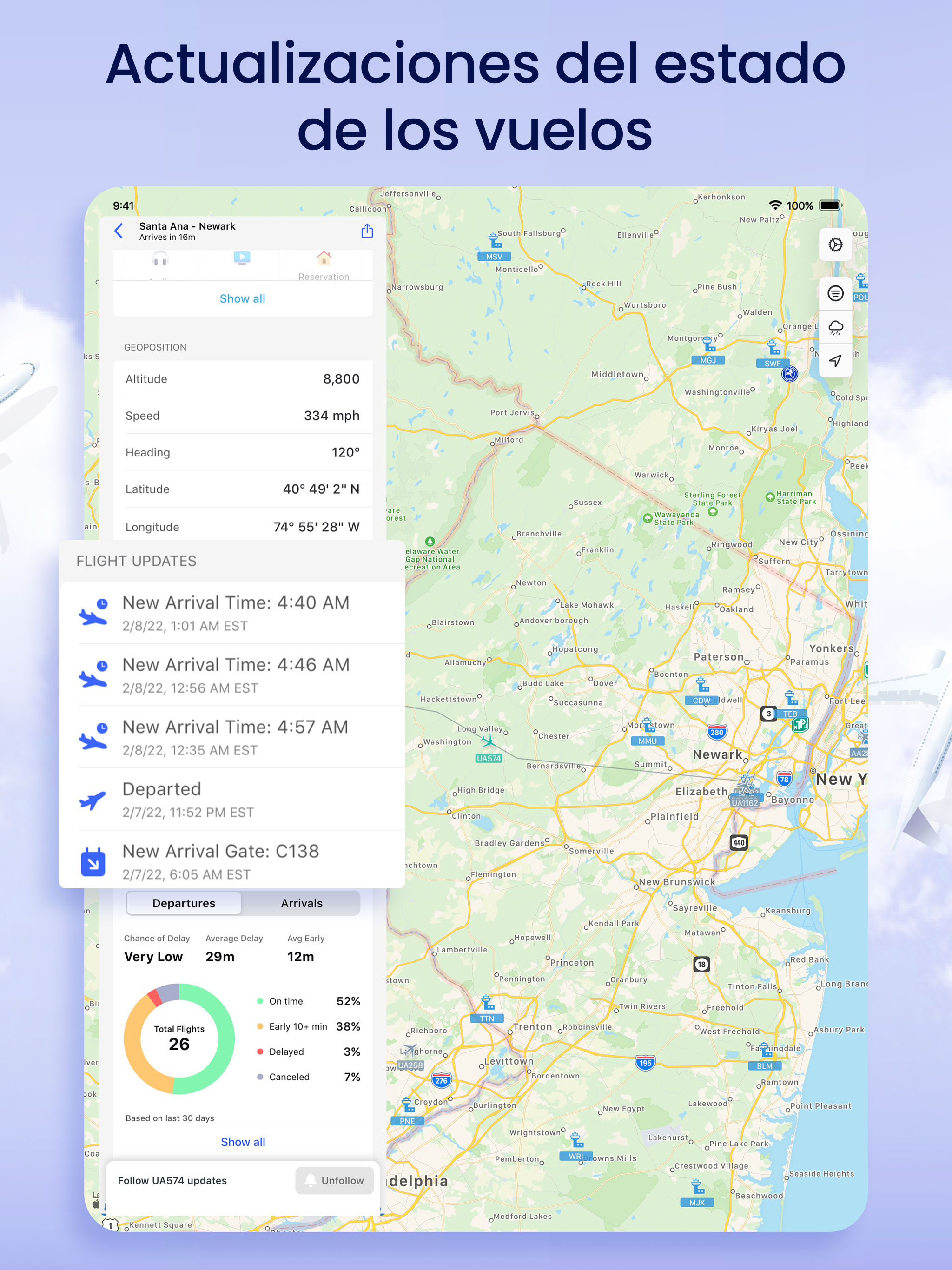The image size is (952, 1270).
Task: Tap the Total Flights donut chart
Action: [179, 1038]
